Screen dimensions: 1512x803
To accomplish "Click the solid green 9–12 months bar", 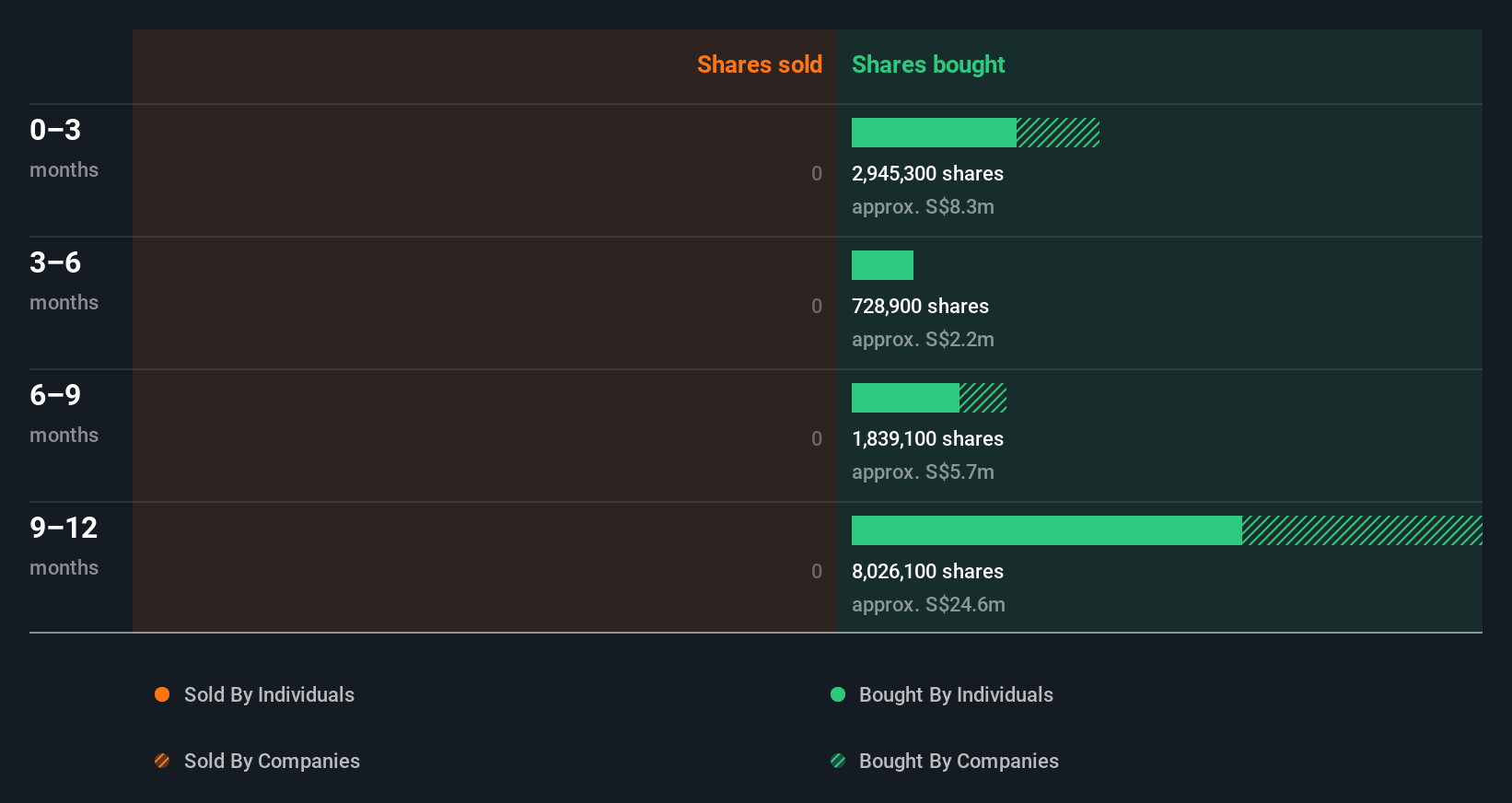I will click(x=1046, y=530).
